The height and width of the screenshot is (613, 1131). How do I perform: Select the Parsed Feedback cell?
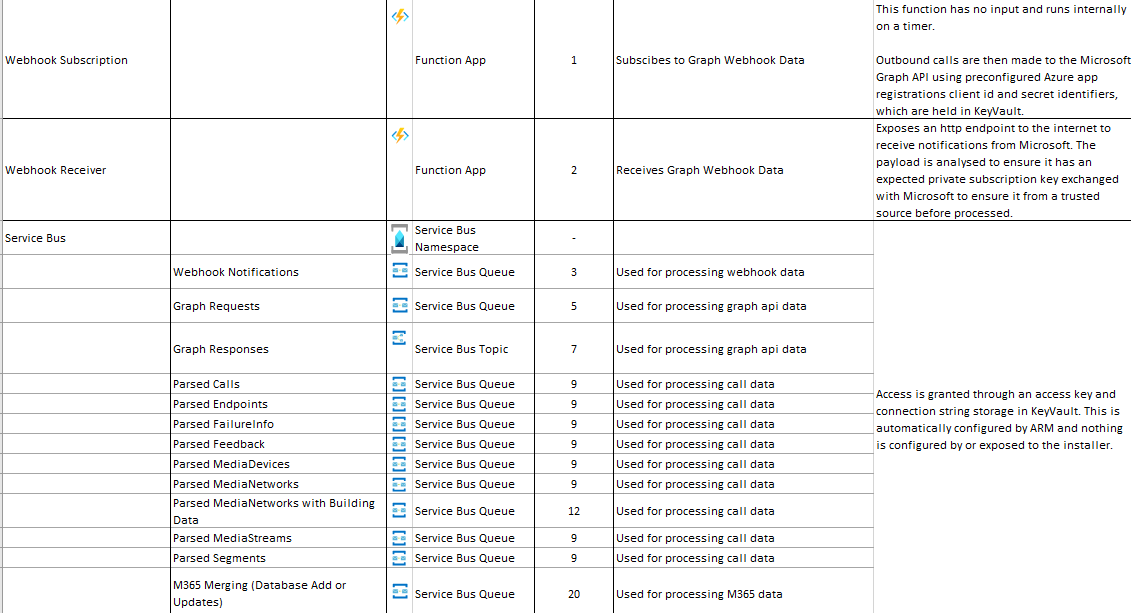coord(278,444)
